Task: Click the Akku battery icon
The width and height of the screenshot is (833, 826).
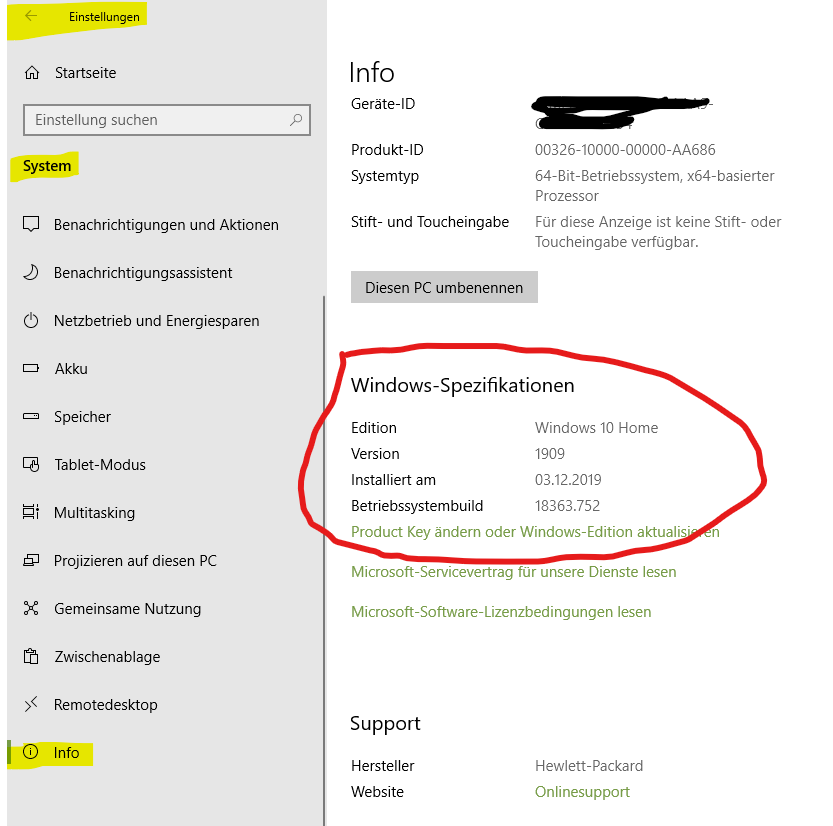Action: tap(31, 368)
